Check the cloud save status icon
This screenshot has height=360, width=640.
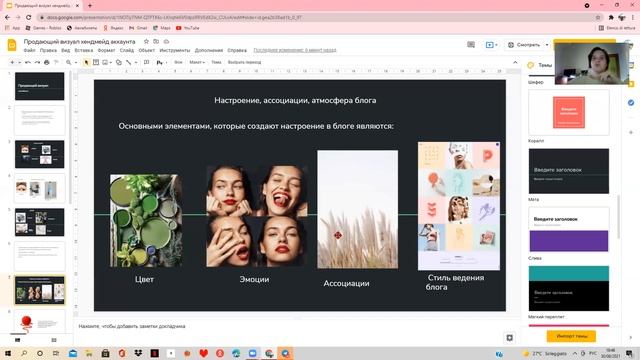tap(166, 42)
